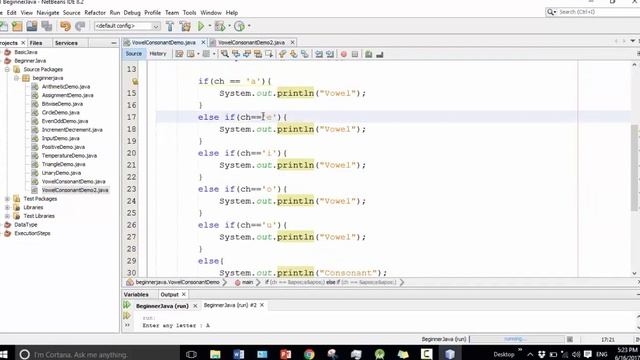Click the green Run Project arrow
Viewport: 640px width, 360px height.
coord(201,26)
